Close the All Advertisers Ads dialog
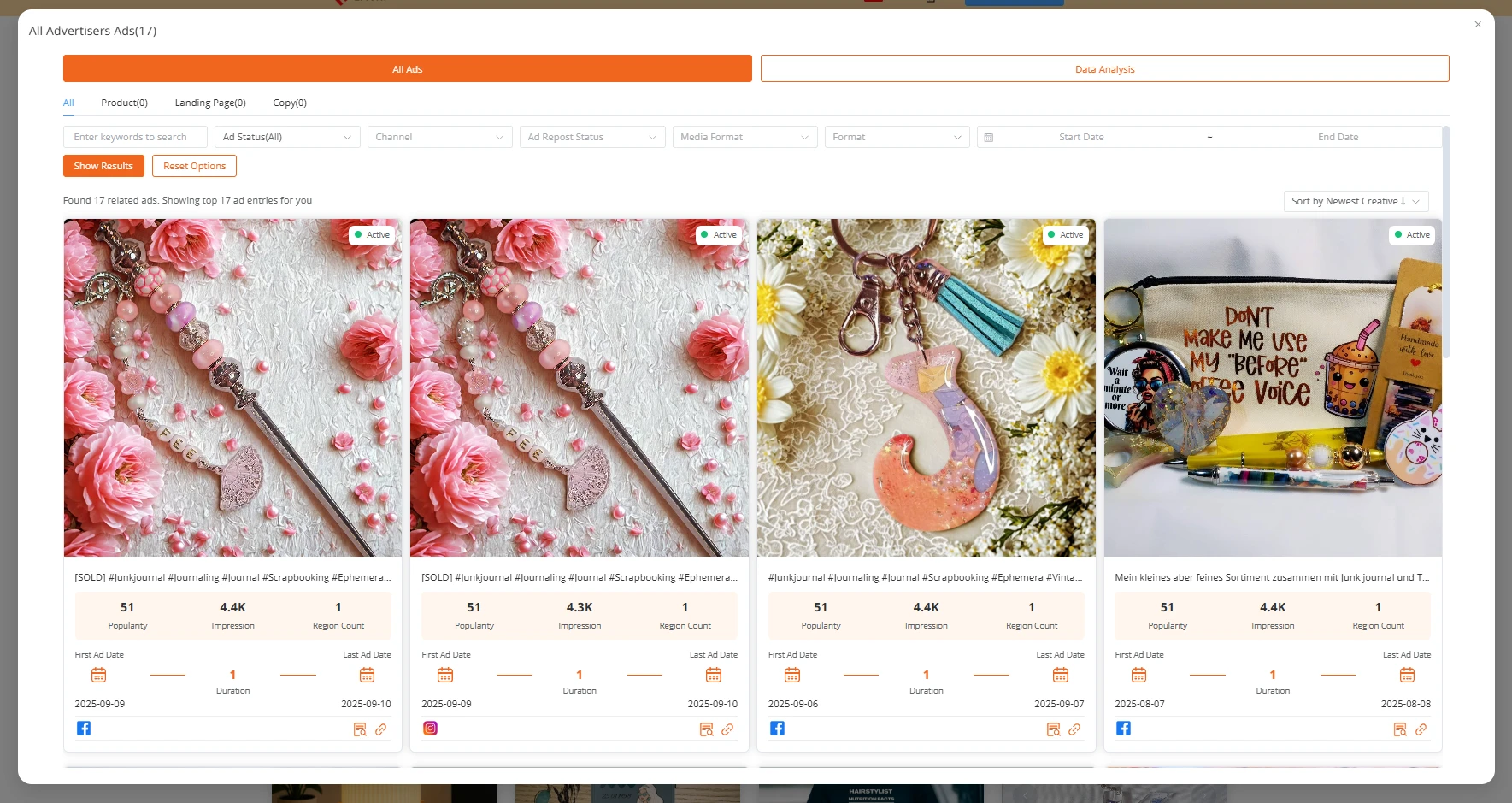The height and width of the screenshot is (803, 1512). [1478, 25]
